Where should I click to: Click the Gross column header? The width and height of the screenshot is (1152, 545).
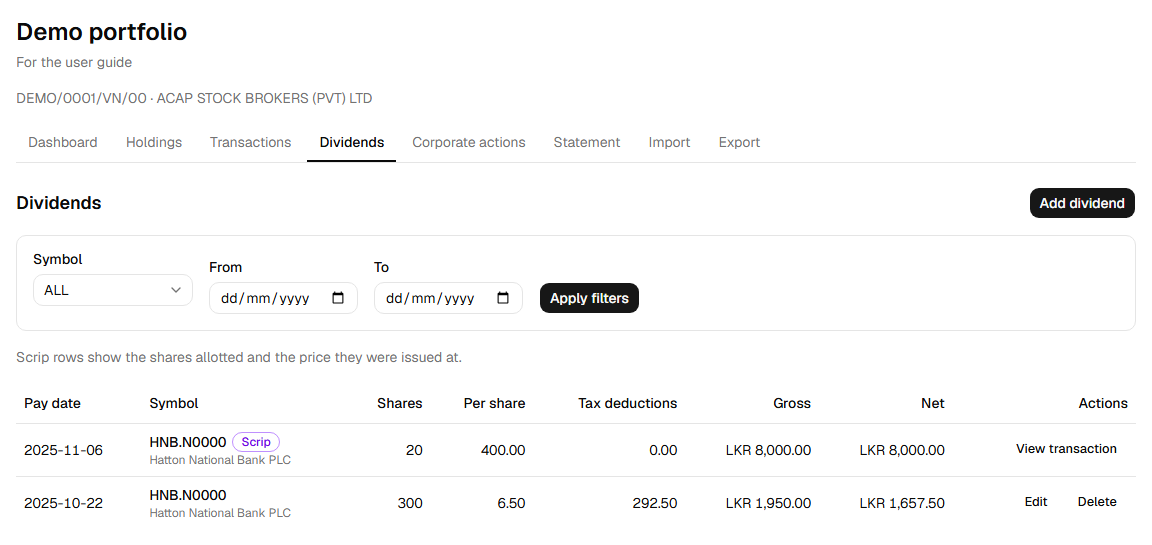coord(792,403)
